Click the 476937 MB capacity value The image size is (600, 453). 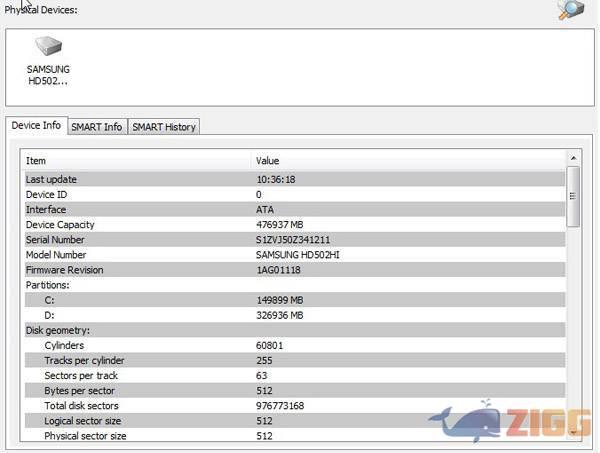280,225
